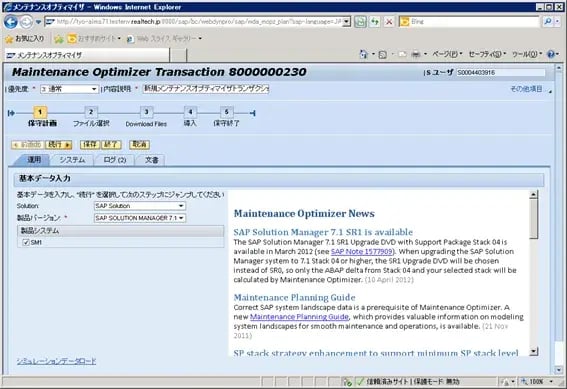Open the Web スライス ギャラリー link
This screenshot has width=567, height=389.
pyautogui.click(x=165, y=38)
